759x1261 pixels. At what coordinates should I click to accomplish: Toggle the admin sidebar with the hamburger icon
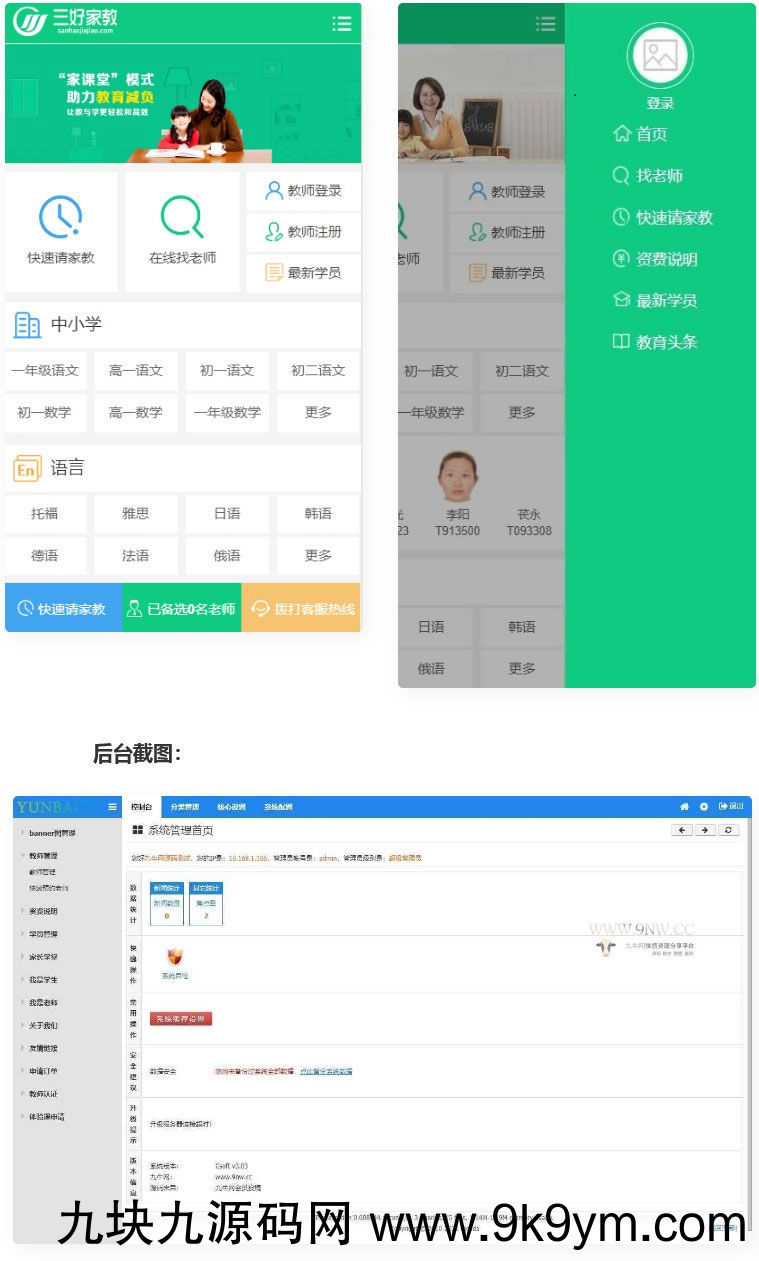pyautogui.click(x=112, y=807)
